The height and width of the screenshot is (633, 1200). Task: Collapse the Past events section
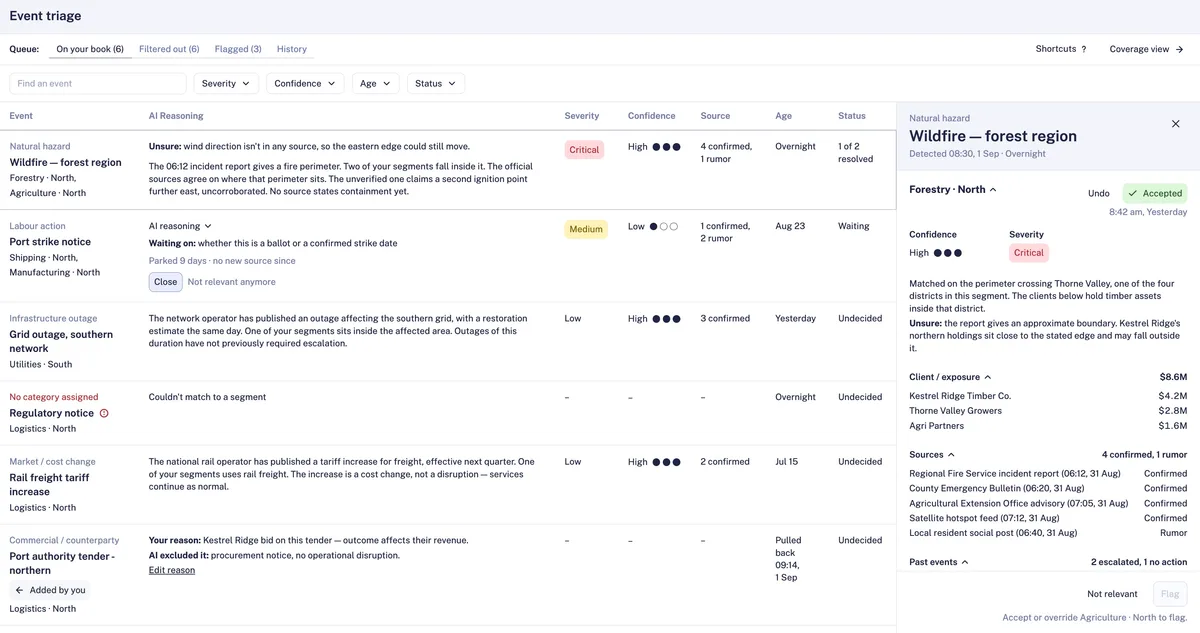[939, 562]
